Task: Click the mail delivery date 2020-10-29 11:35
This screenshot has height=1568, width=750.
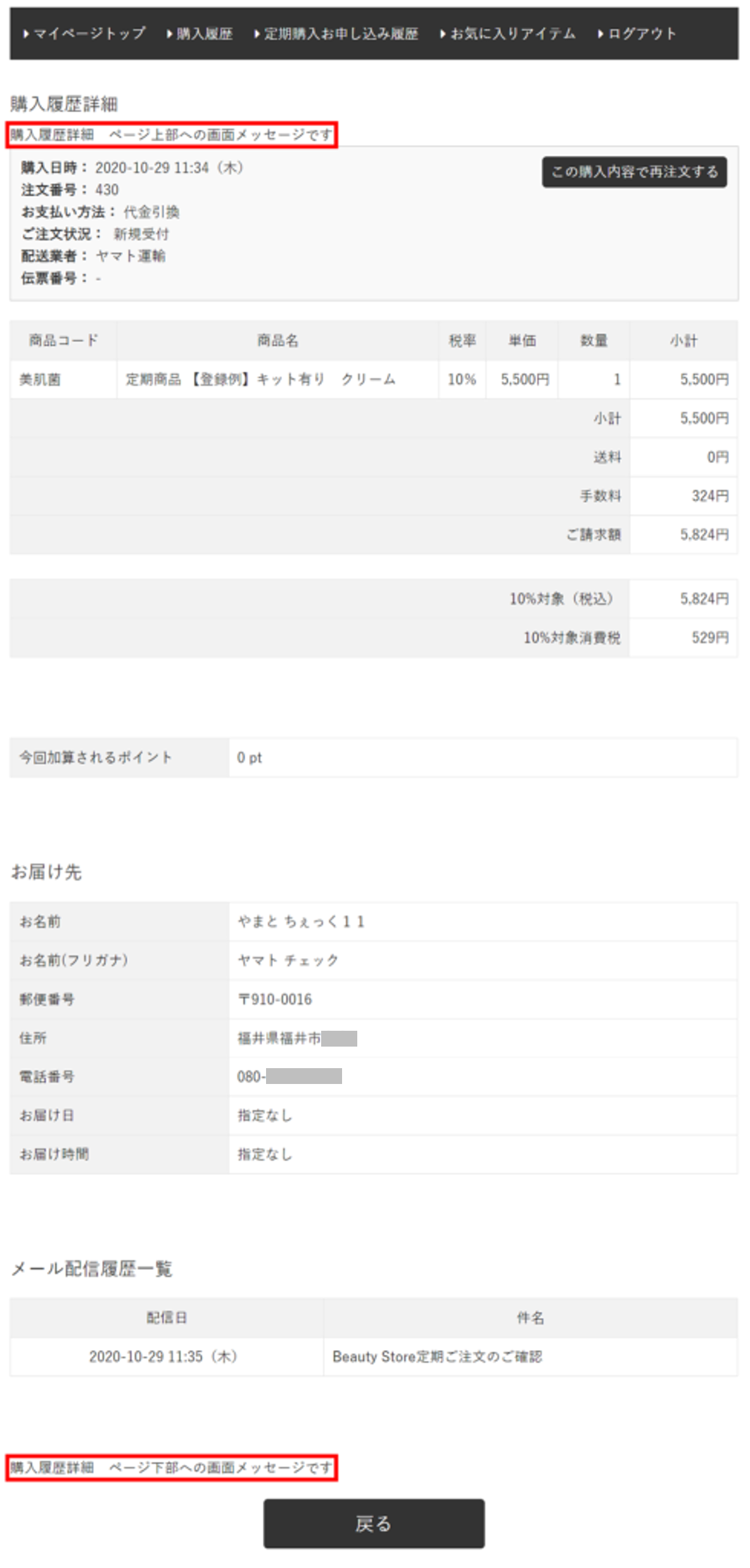Action: pyautogui.click(x=163, y=1356)
